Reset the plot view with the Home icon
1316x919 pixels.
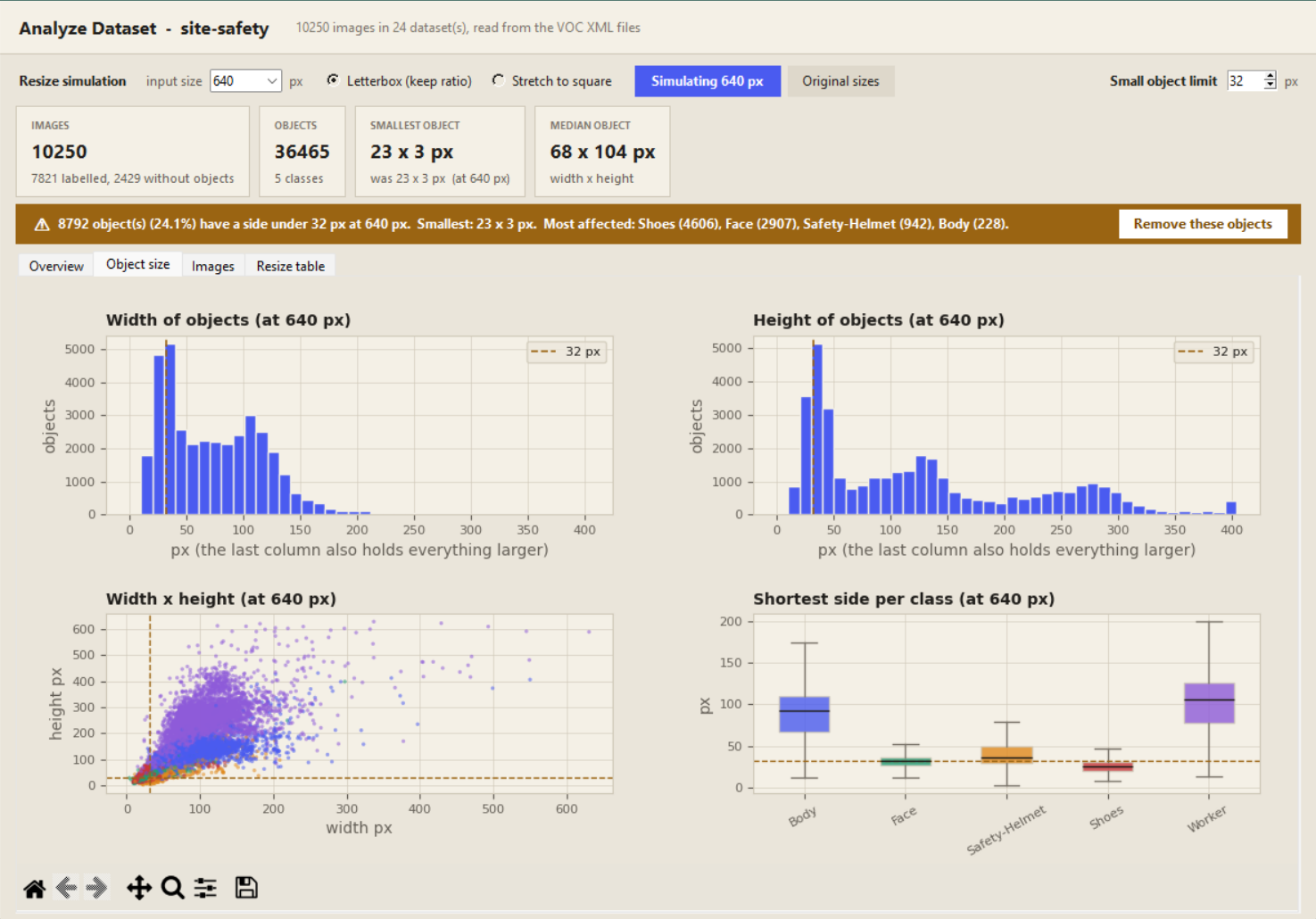click(x=35, y=888)
